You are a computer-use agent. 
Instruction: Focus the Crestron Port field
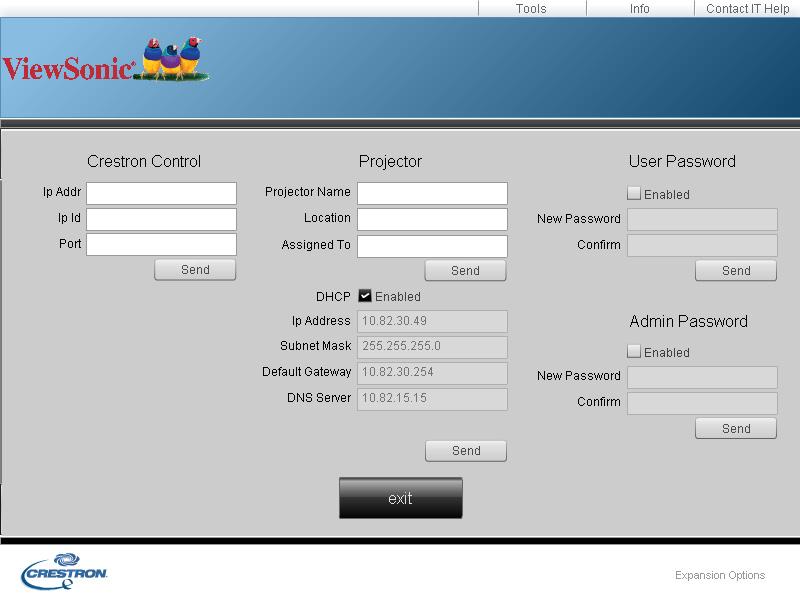[161, 244]
